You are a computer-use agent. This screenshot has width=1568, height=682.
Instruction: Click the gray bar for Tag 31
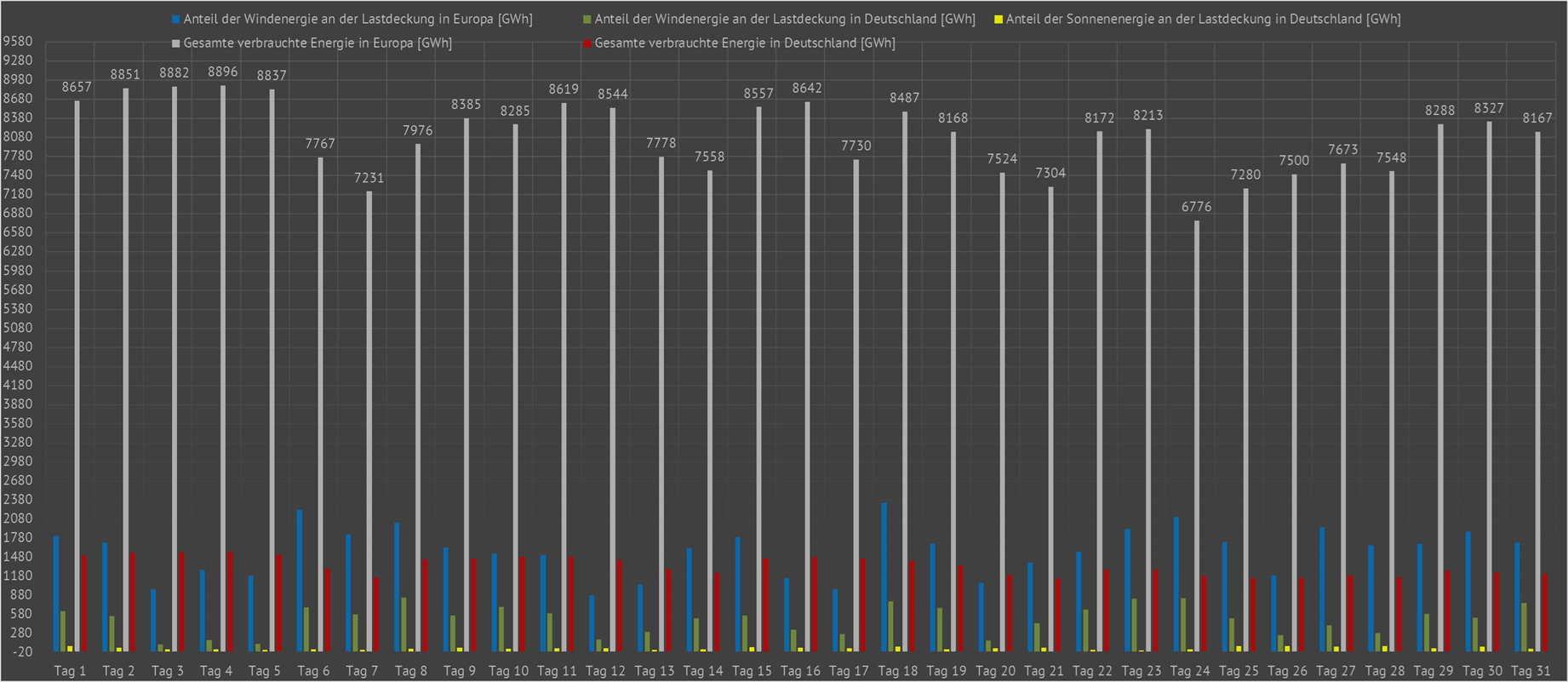click(1537, 392)
